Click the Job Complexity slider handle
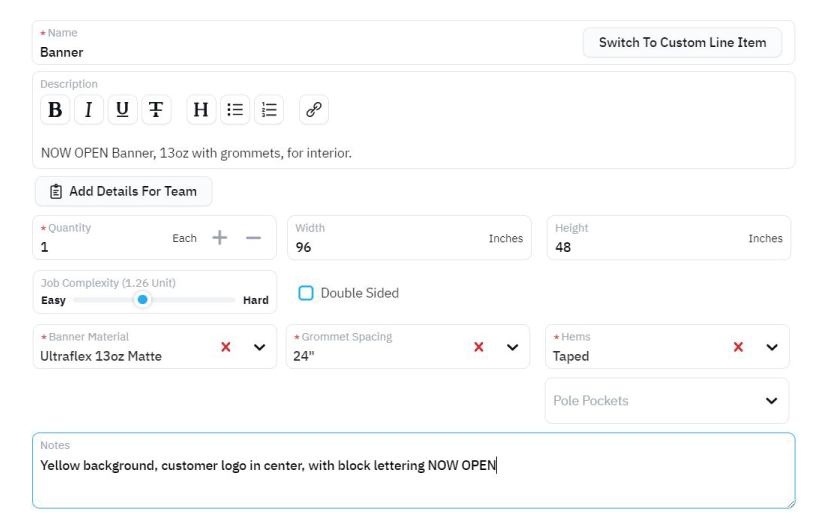The width and height of the screenshot is (825, 531). pos(142,299)
